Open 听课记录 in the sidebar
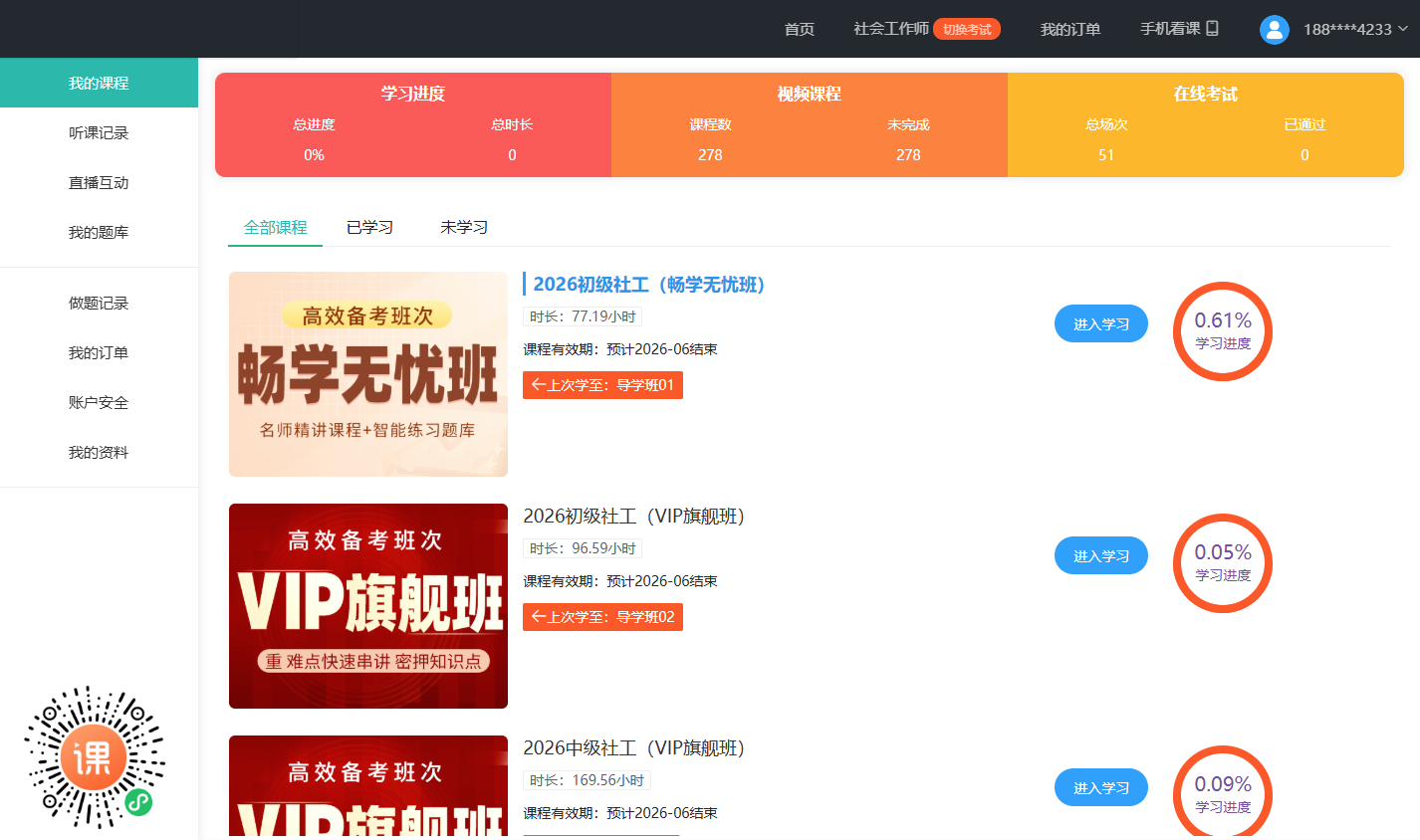Viewport: 1420px width, 840px height. (99, 133)
